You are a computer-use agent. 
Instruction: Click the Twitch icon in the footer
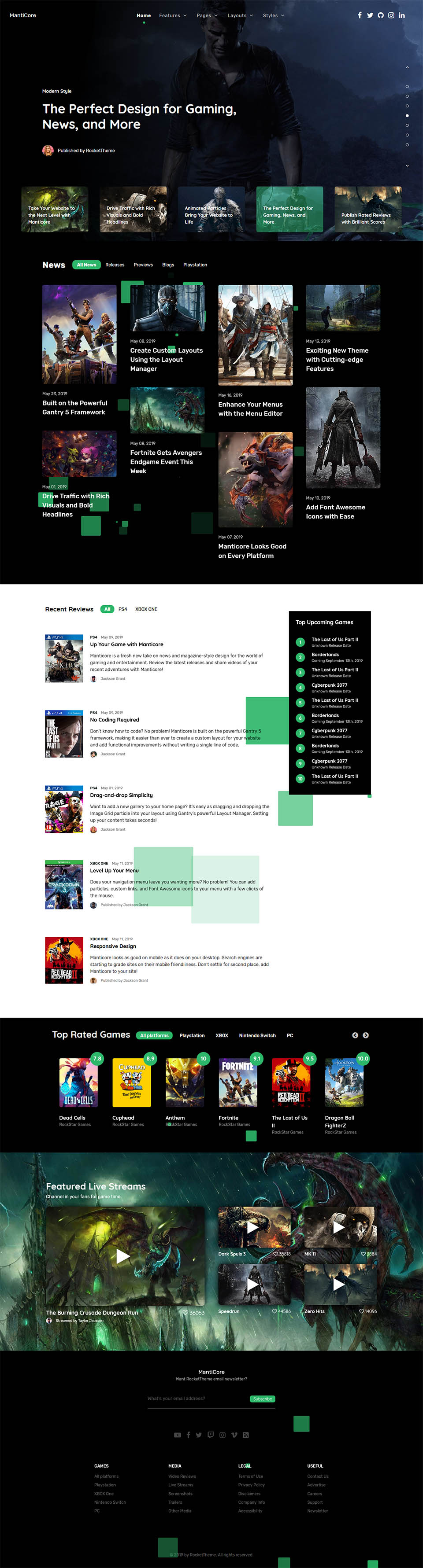[211, 1435]
